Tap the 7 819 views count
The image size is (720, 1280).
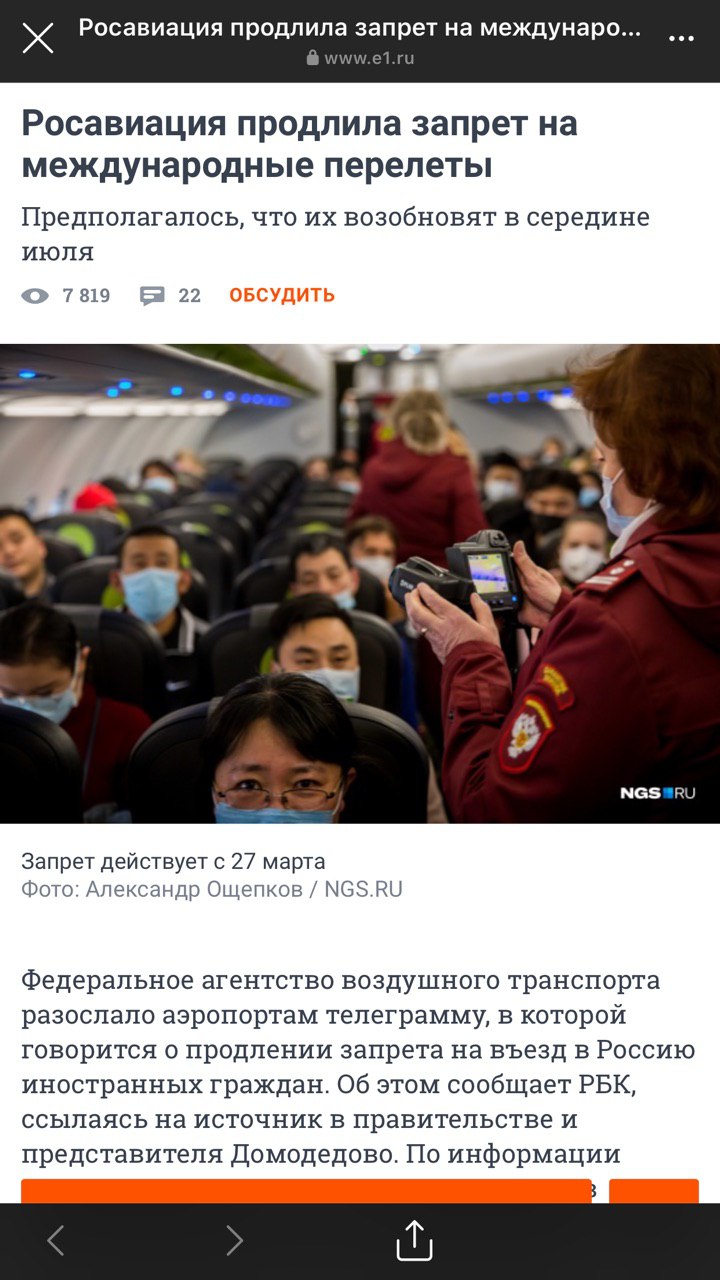(x=86, y=295)
